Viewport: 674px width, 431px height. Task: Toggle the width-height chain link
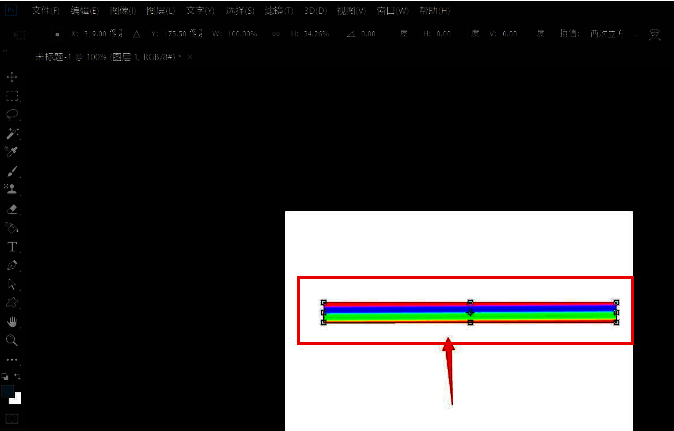tap(276, 34)
